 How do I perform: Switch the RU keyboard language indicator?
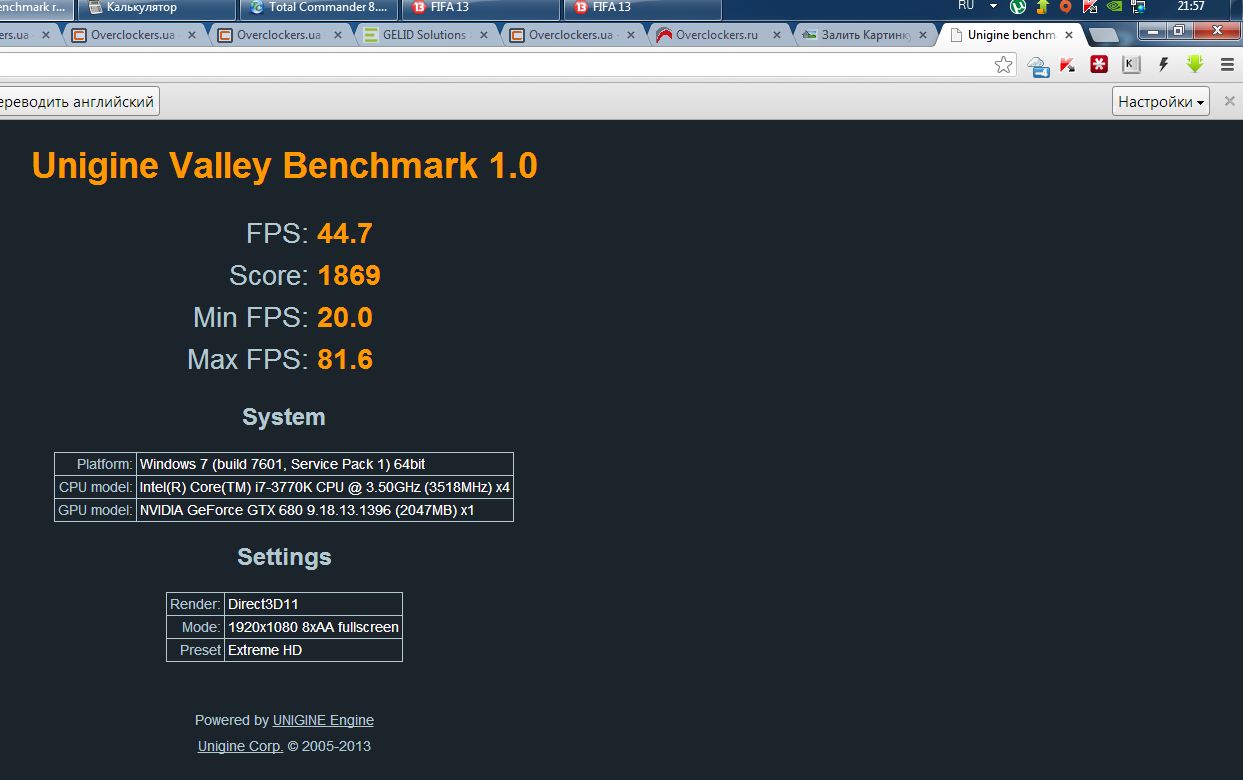966,6
